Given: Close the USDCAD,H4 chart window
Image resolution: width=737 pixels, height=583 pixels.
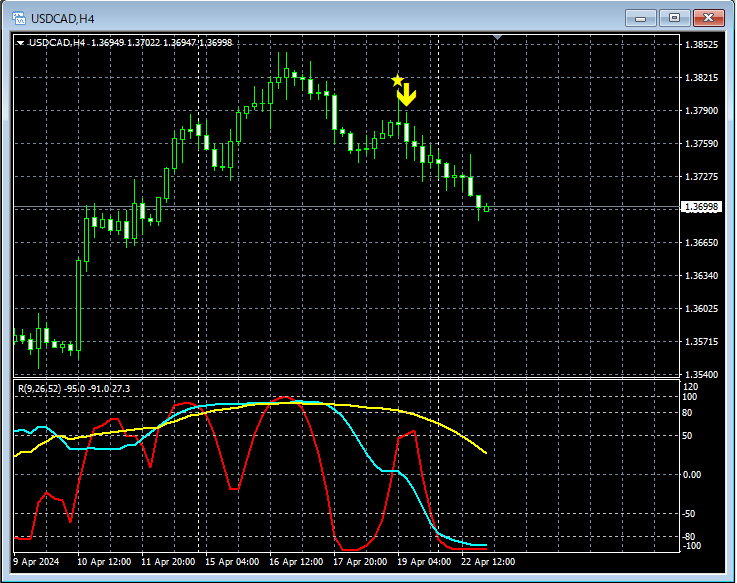Looking at the screenshot, I should [x=709, y=18].
